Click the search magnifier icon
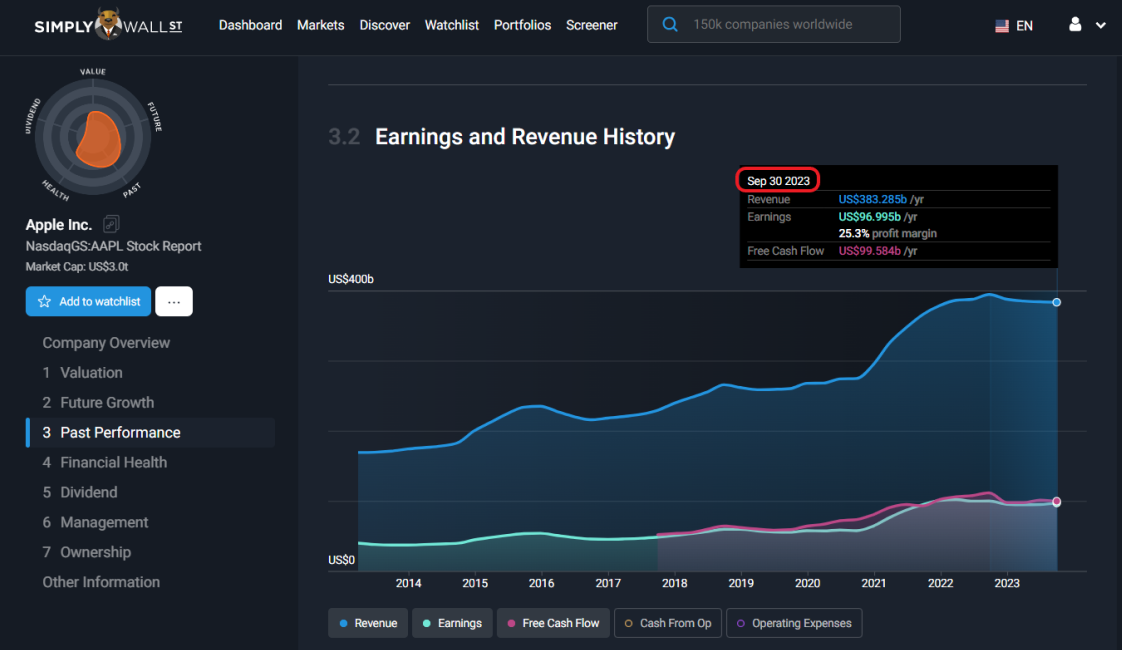1122x650 pixels. click(669, 24)
